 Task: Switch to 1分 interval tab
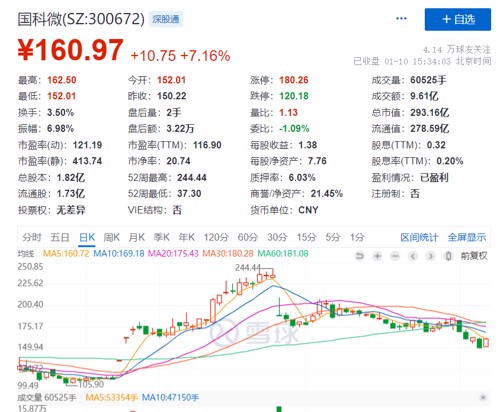click(x=357, y=237)
